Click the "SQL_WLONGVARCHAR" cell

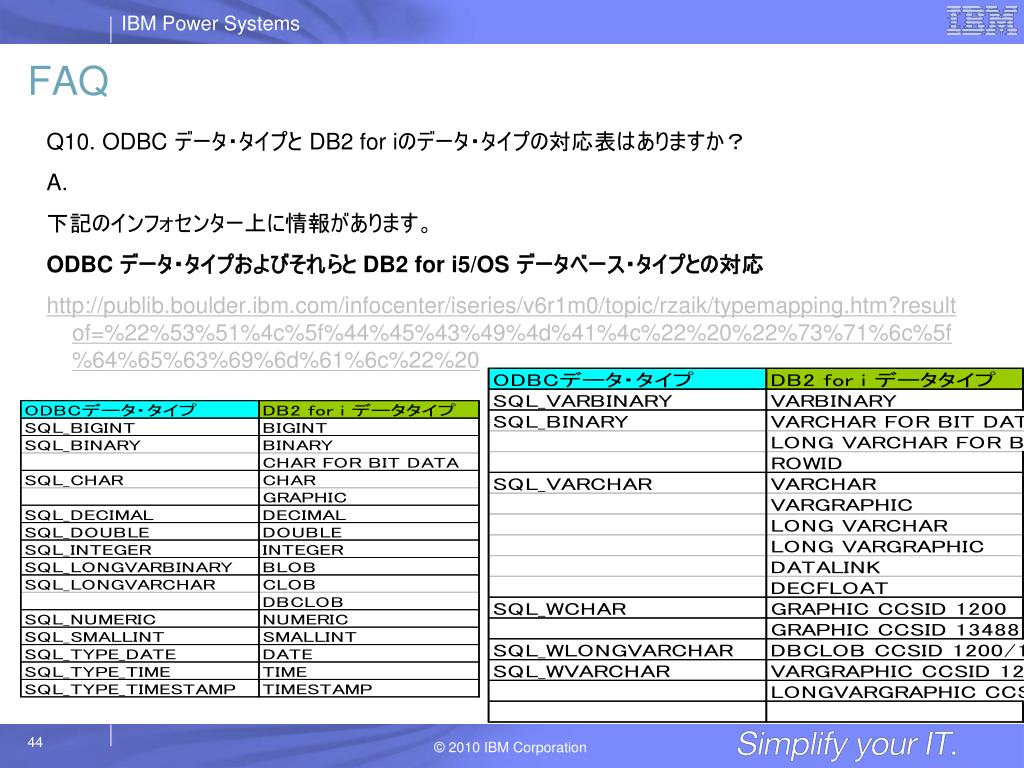tap(627, 650)
